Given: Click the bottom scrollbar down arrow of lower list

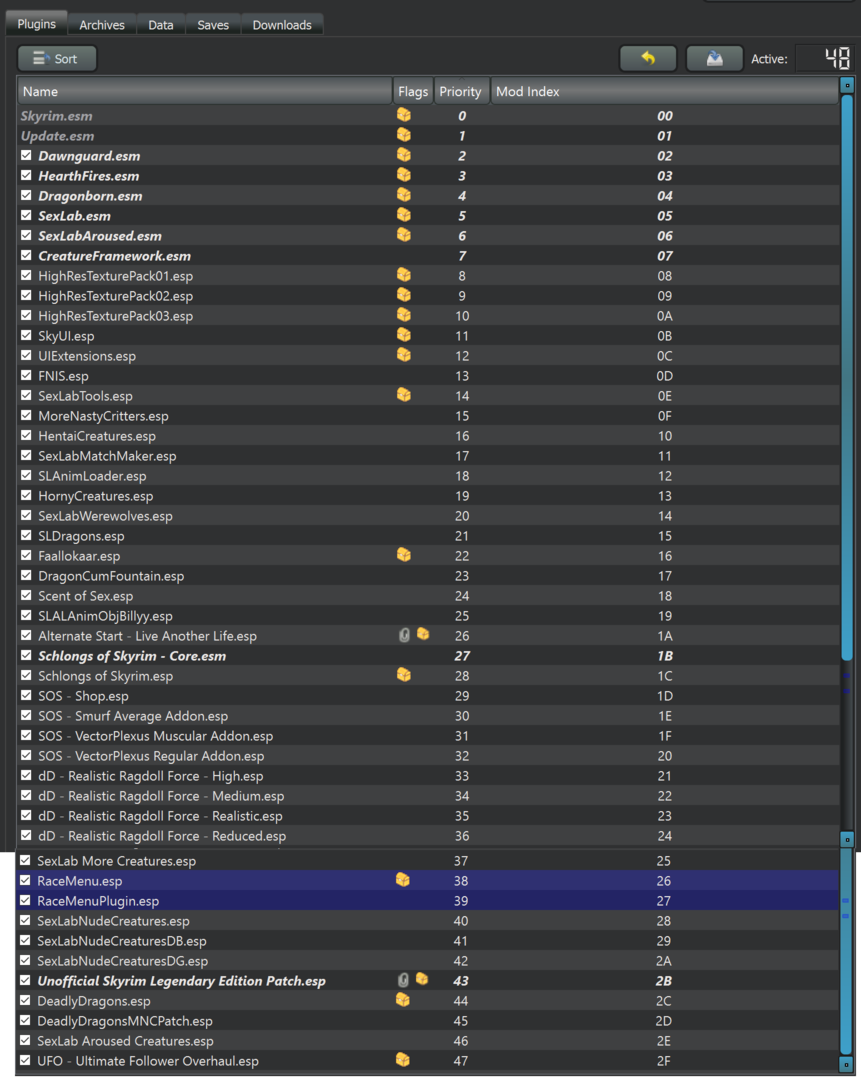Looking at the screenshot, I should [x=847, y=1065].
